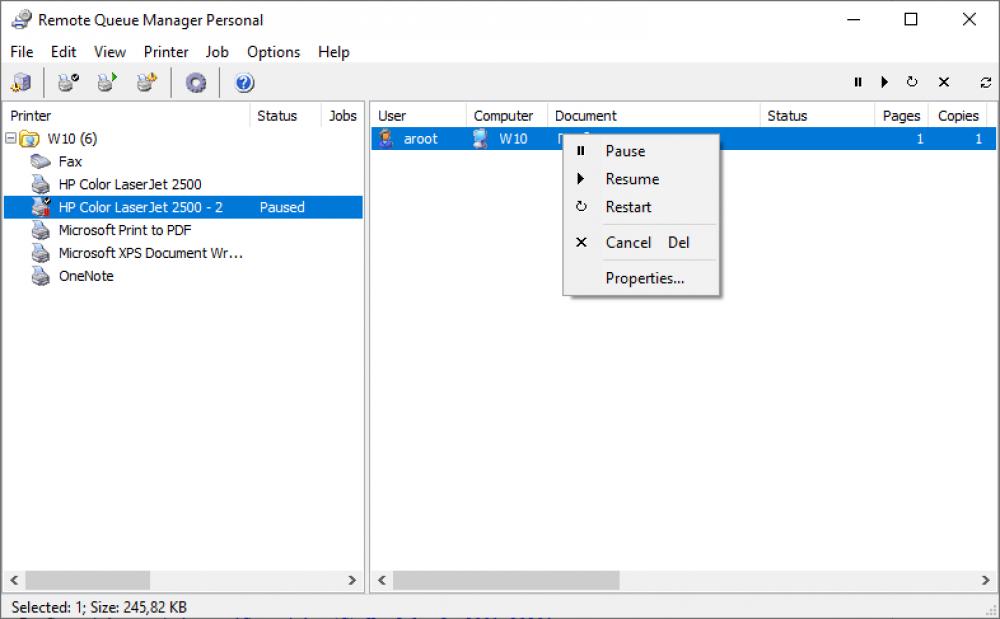Image resolution: width=1000 pixels, height=619 pixels.
Task: Select the Fax printer entry
Action: coord(69,161)
